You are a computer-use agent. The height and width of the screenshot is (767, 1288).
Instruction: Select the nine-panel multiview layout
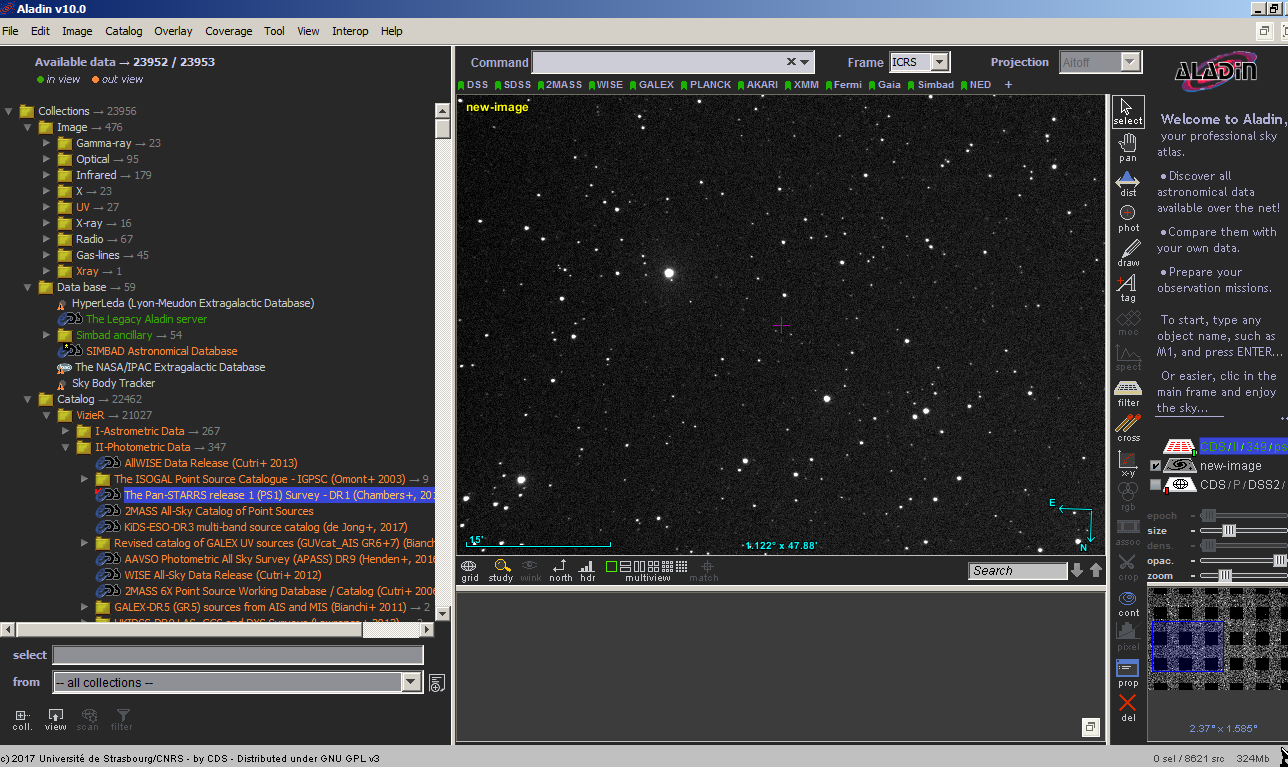(668, 566)
